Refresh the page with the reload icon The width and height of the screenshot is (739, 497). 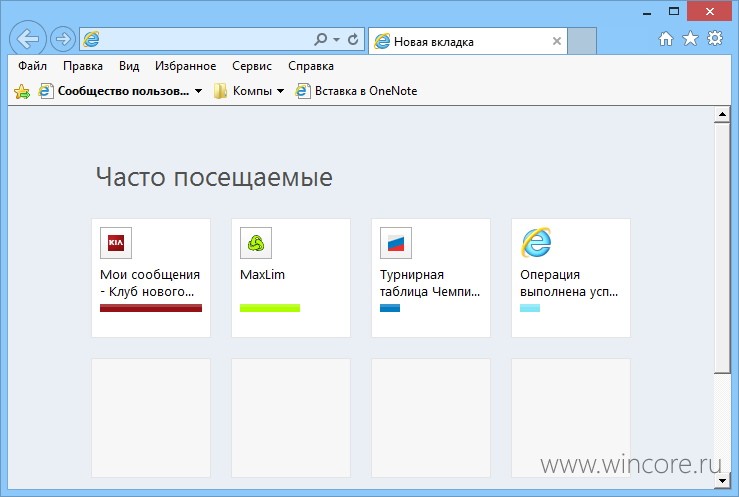(353, 39)
